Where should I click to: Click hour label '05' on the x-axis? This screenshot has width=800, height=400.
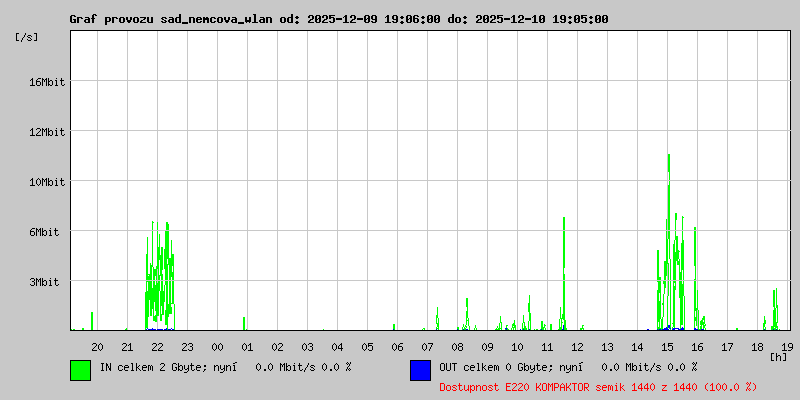pyautogui.click(x=368, y=347)
